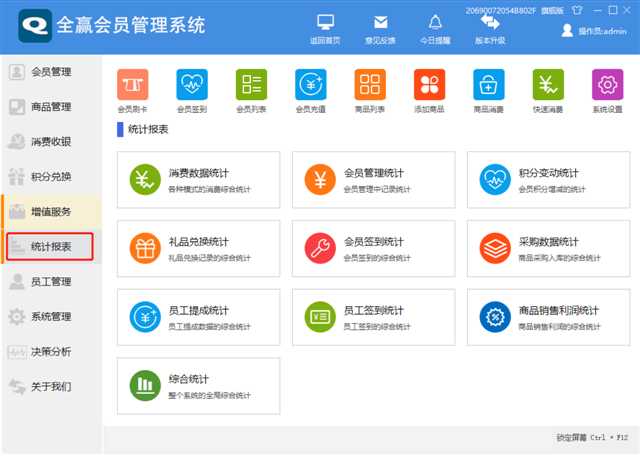Open the 消费数据统计 report card

(x=198, y=180)
